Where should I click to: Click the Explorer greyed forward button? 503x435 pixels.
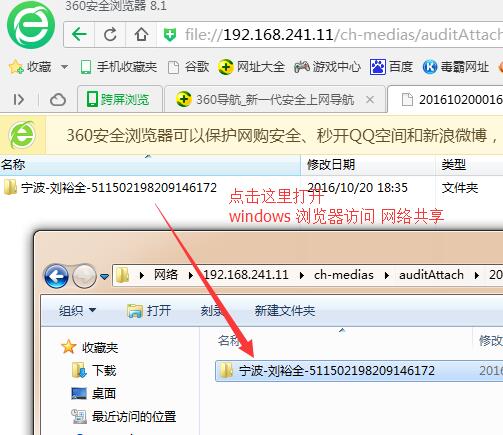point(84,276)
